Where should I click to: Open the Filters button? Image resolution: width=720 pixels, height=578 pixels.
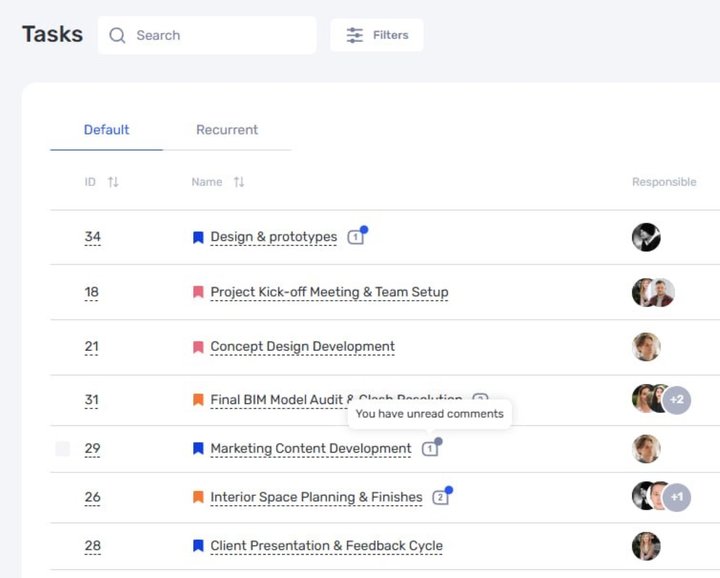pyautogui.click(x=377, y=35)
